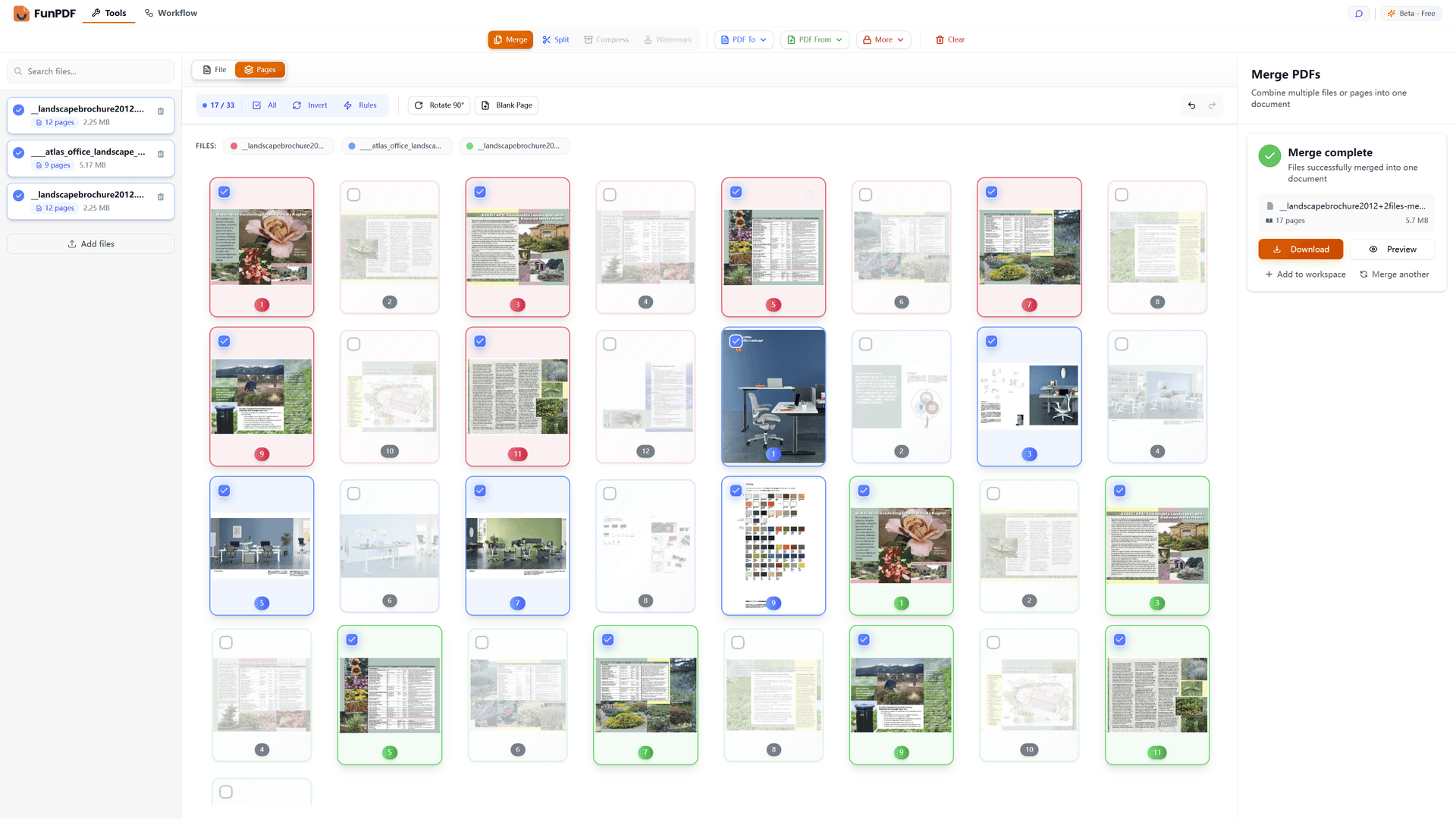The width and height of the screenshot is (1456, 819).
Task: Uncheck page 1 of the landscape brochure
Action: click(x=224, y=192)
